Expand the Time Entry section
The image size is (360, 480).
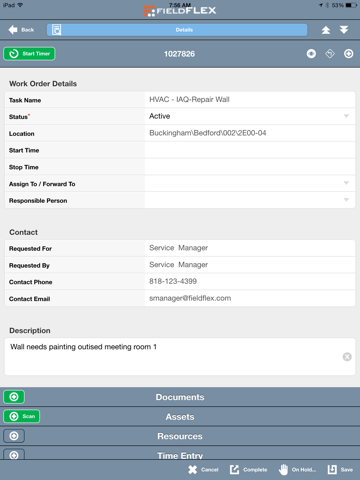[x=180, y=454]
